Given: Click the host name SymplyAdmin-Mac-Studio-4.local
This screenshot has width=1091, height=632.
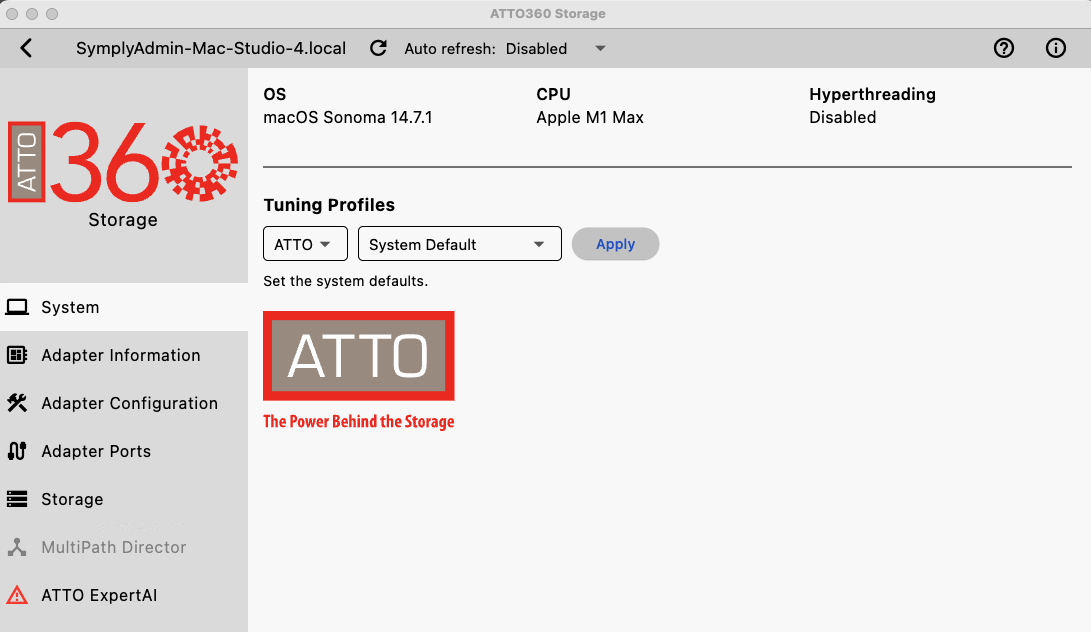Looking at the screenshot, I should 211,48.
